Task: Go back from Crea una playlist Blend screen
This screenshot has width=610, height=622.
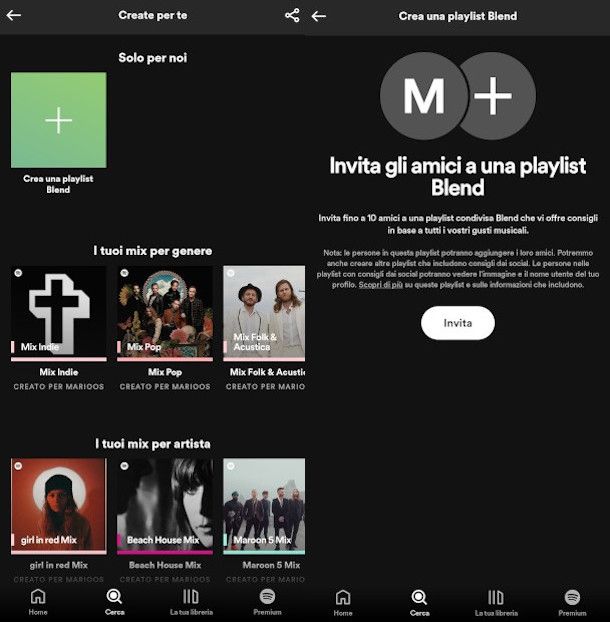Action: [x=319, y=16]
